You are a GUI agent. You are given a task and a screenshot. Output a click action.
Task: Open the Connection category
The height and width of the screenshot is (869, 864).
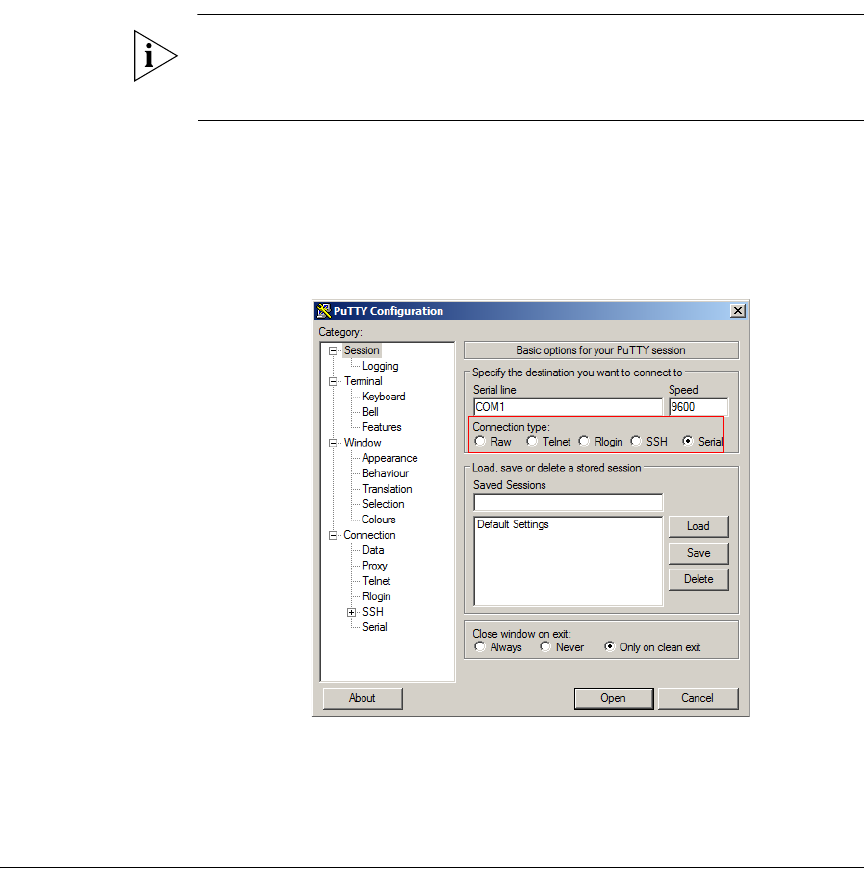click(x=369, y=535)
